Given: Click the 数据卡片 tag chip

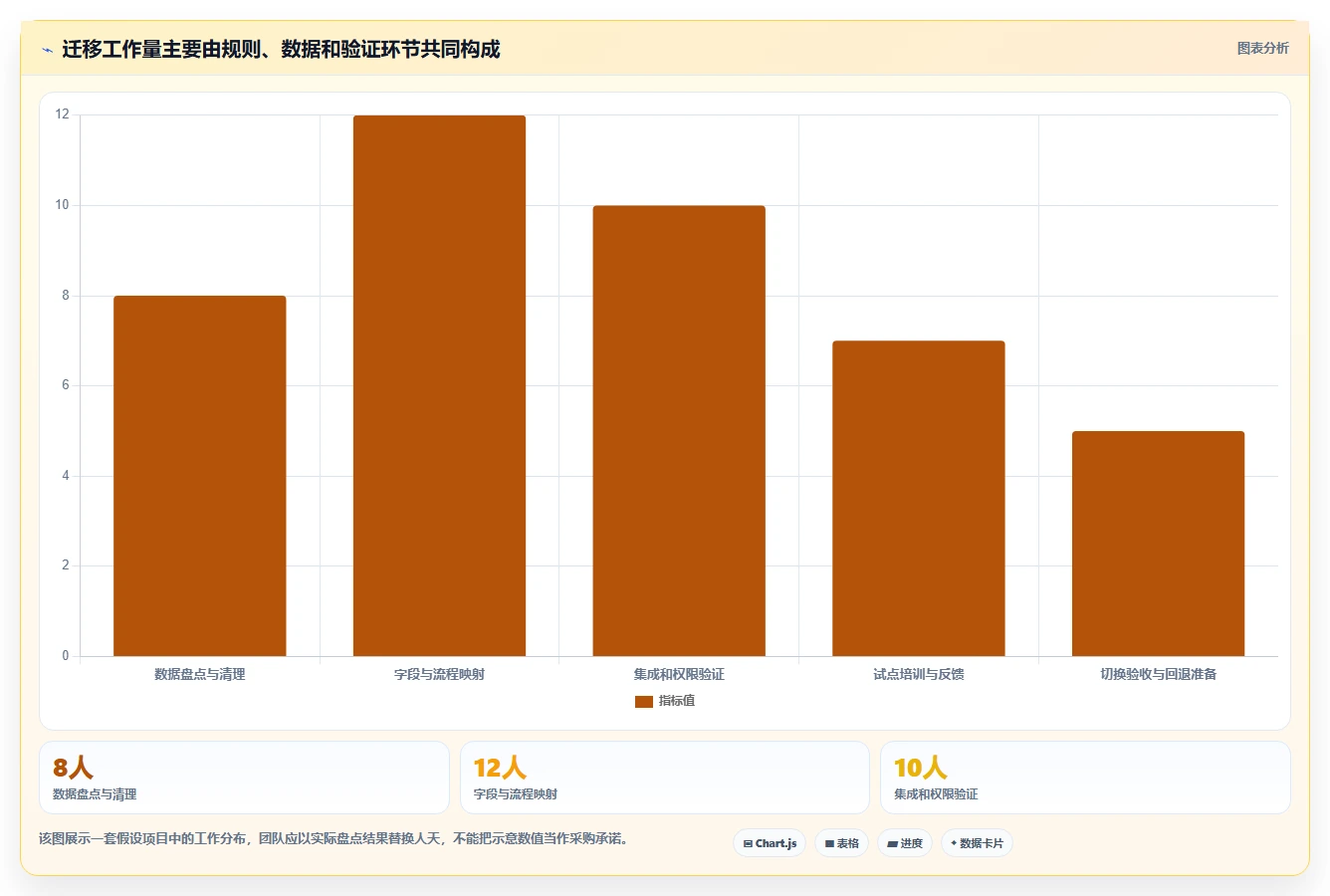Looking at the screenshot, I should (x=977, y=843).
